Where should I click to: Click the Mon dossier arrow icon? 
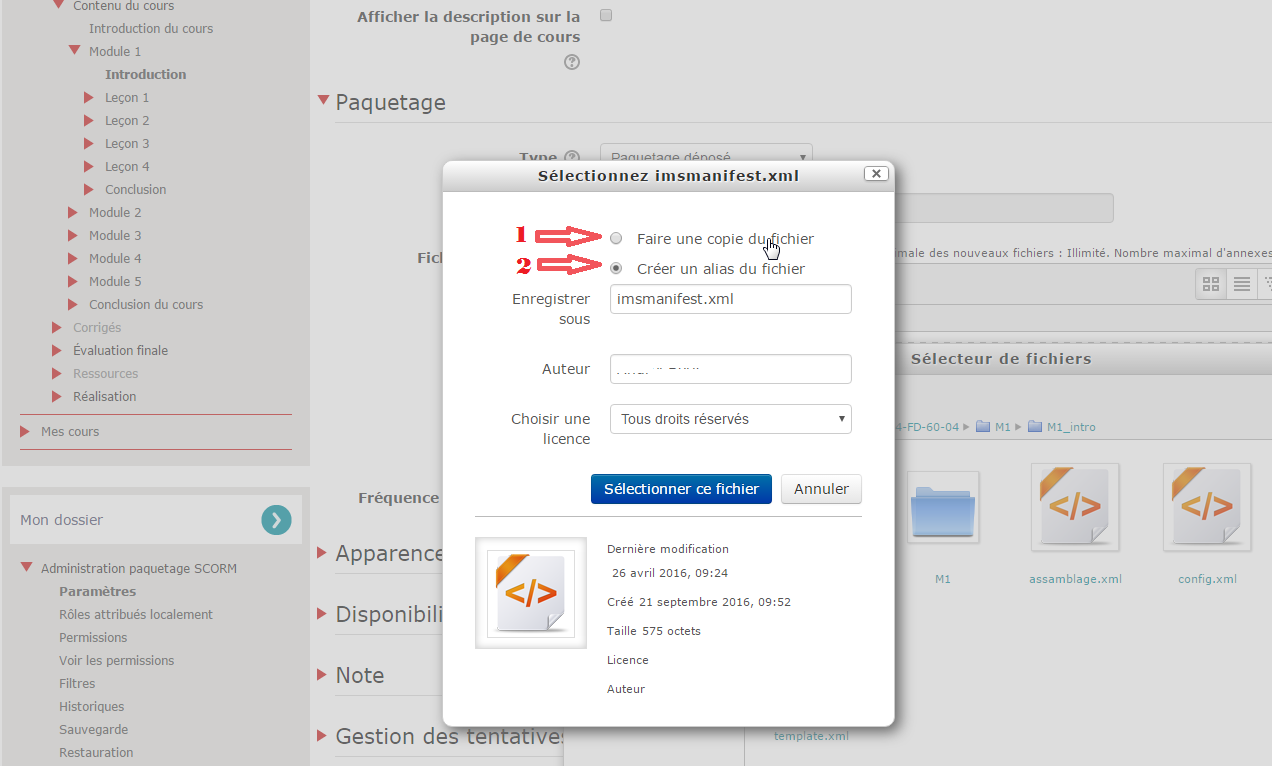277,520
